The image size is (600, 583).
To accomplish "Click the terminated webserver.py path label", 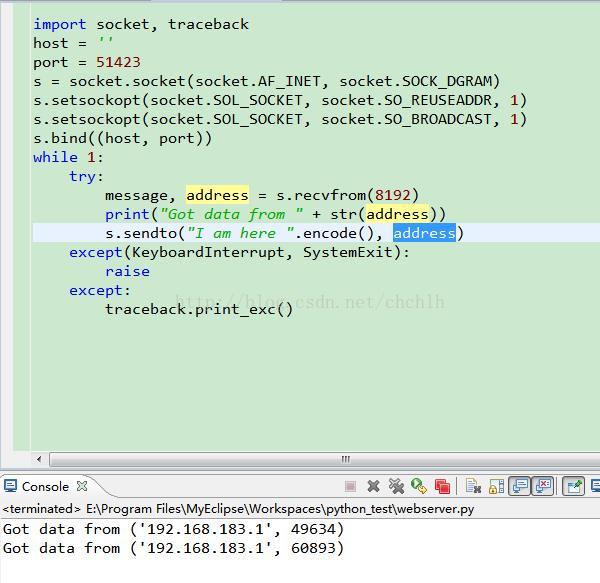I will point(238,509).
